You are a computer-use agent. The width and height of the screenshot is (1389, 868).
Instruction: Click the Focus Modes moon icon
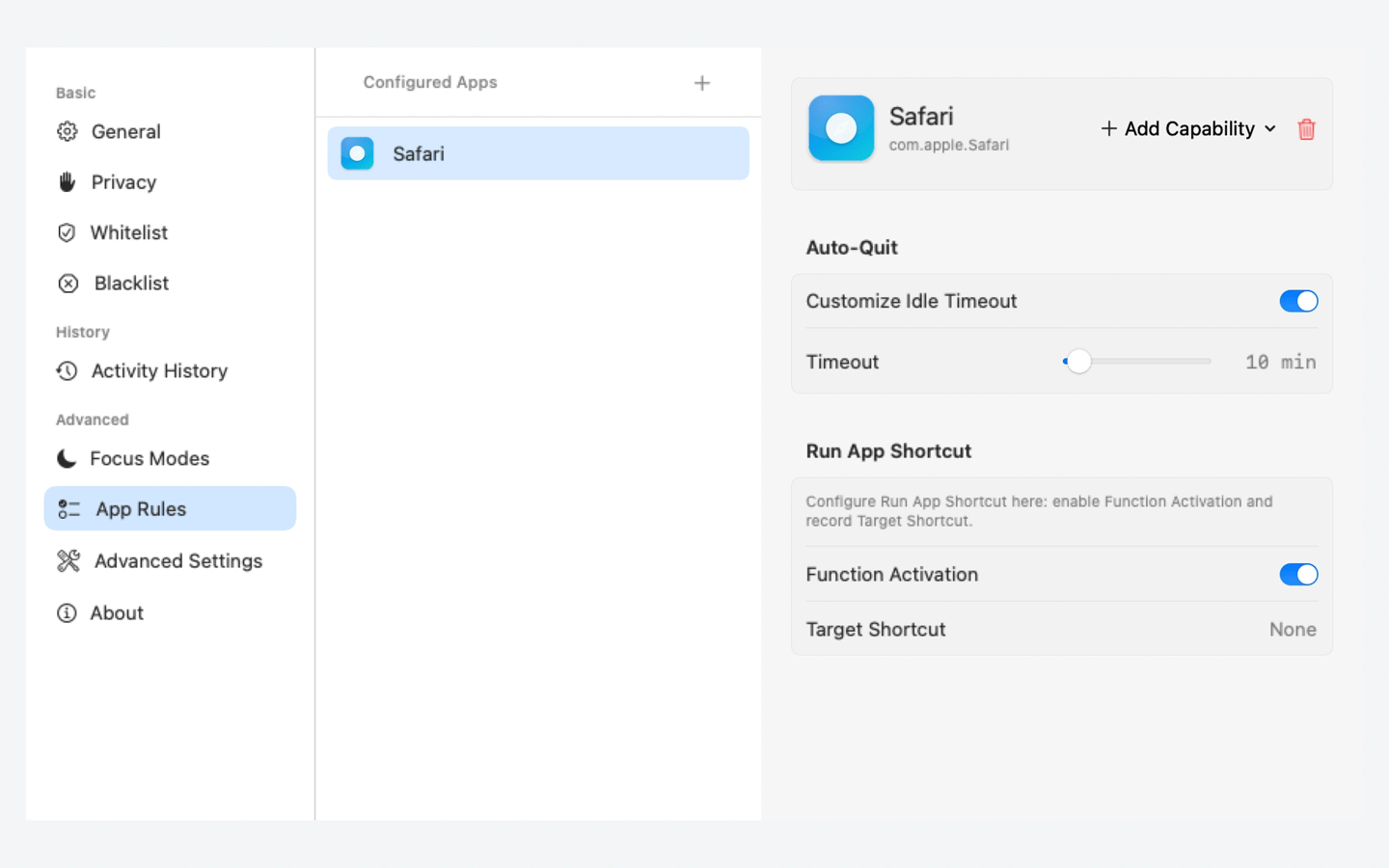(67, 458)
